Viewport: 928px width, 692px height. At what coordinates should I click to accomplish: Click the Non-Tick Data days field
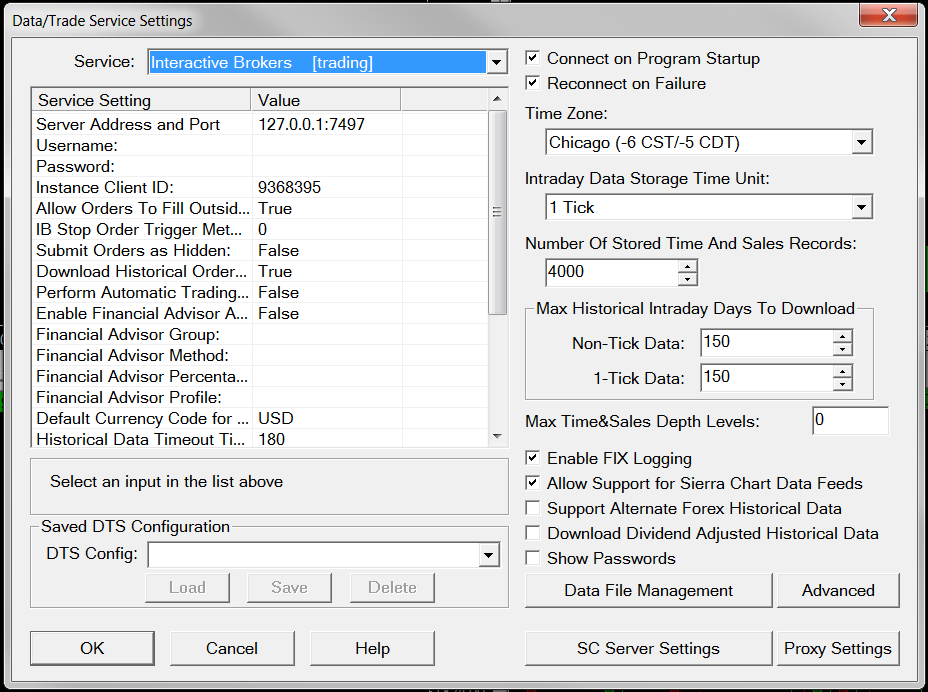pyautogui.click(x=767, y=343)
